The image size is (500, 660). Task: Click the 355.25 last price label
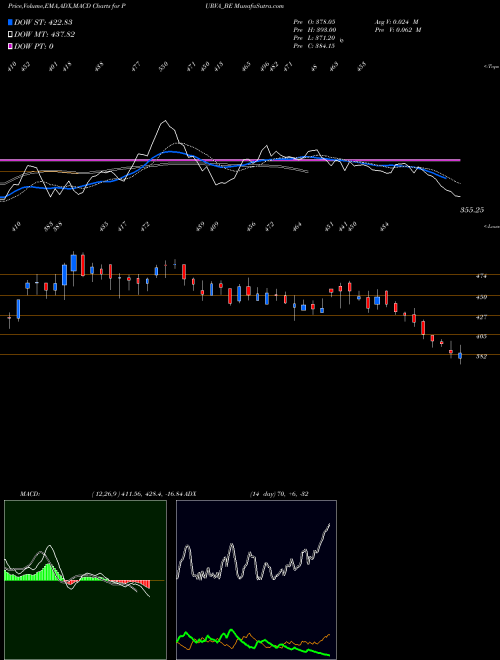472,210
